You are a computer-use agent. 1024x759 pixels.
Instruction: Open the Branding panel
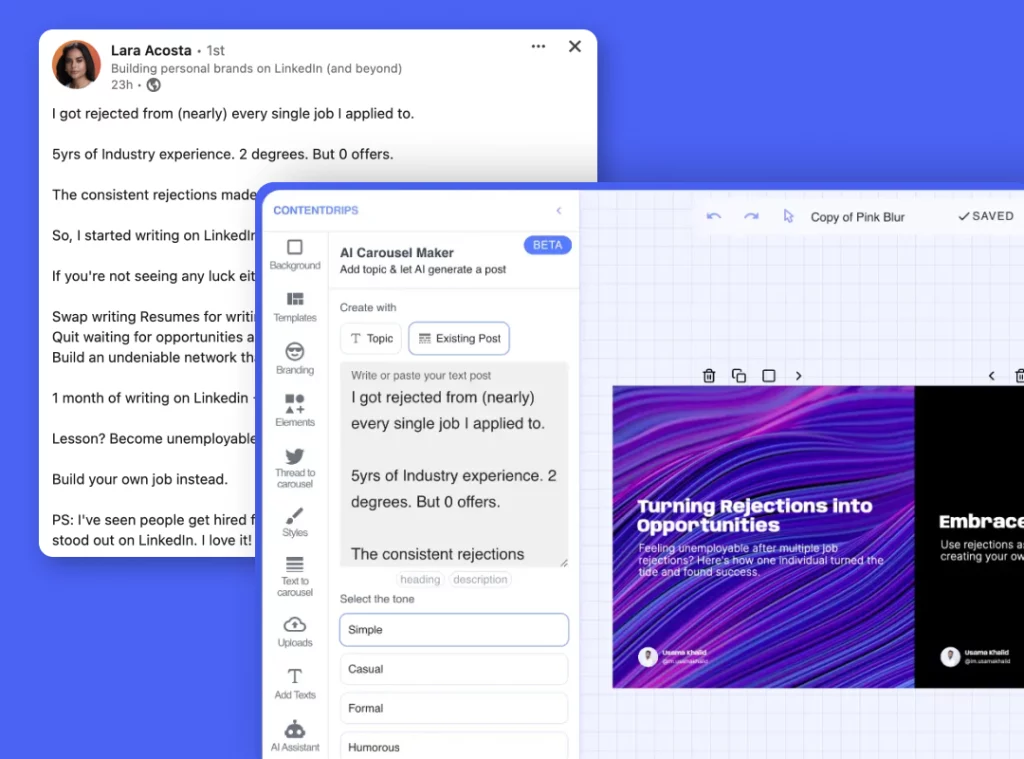pyautogui.click(x=295, y=358)
